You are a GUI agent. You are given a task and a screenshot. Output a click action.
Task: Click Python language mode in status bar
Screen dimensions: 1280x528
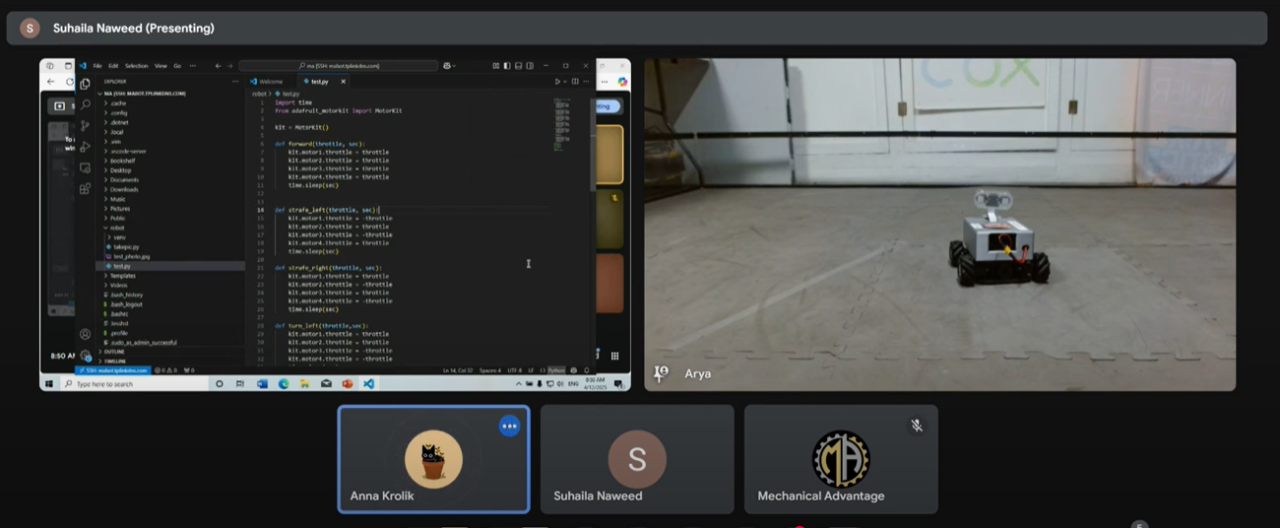coord(556,370)
